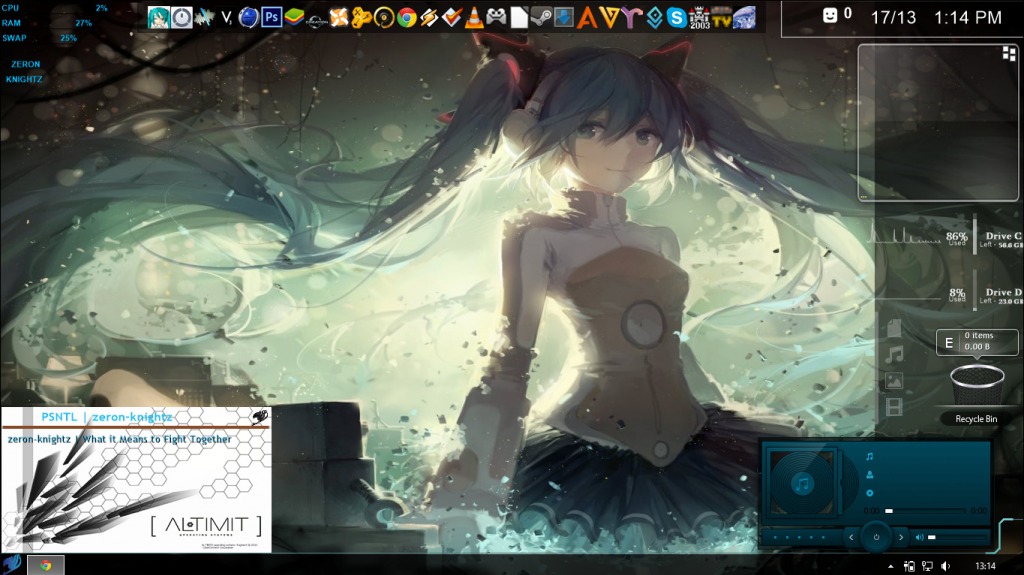Screen dimensions: 1024x575
Task: Click the 1:14 PM time display
Action: point(968,18)
